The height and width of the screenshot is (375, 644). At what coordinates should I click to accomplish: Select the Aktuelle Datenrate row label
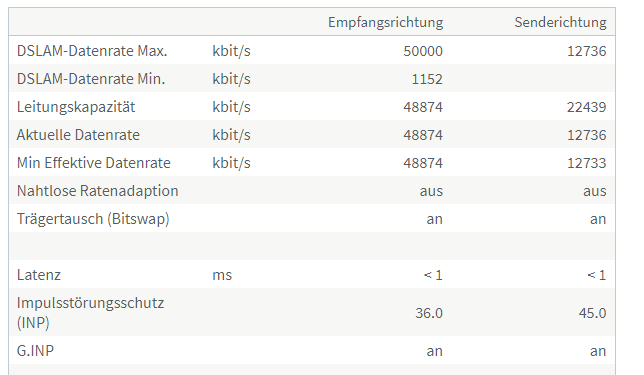coord(78,135)
